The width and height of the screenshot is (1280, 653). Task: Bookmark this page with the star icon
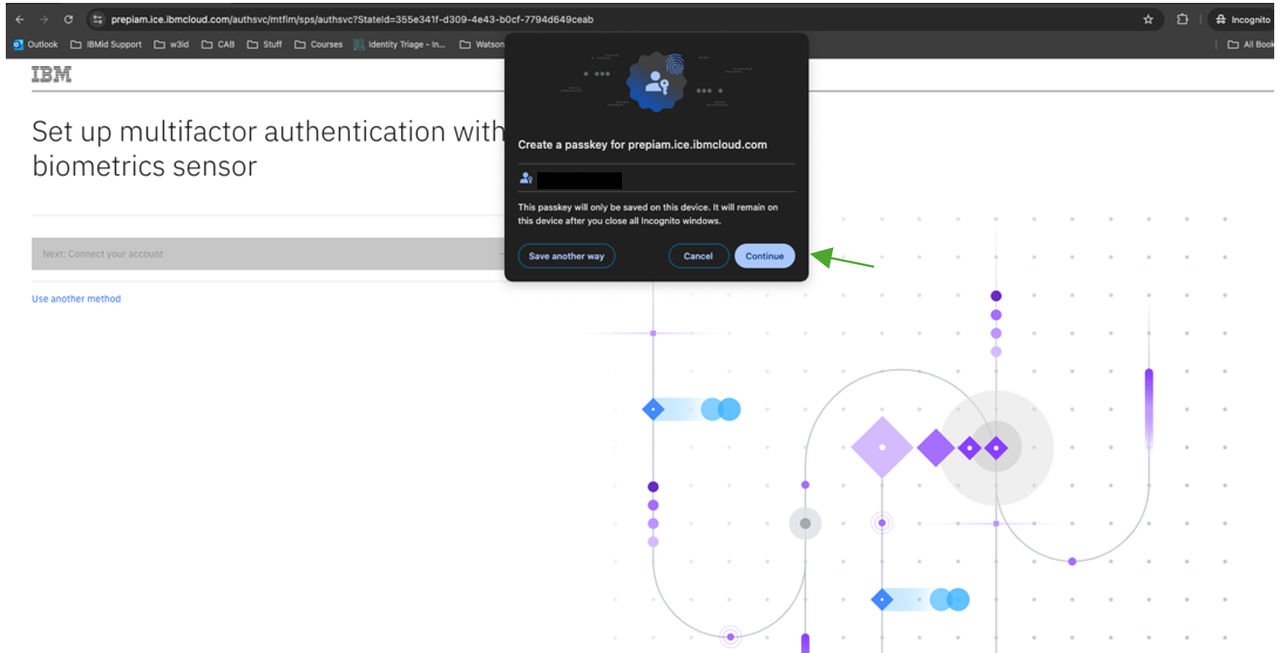1148,19
